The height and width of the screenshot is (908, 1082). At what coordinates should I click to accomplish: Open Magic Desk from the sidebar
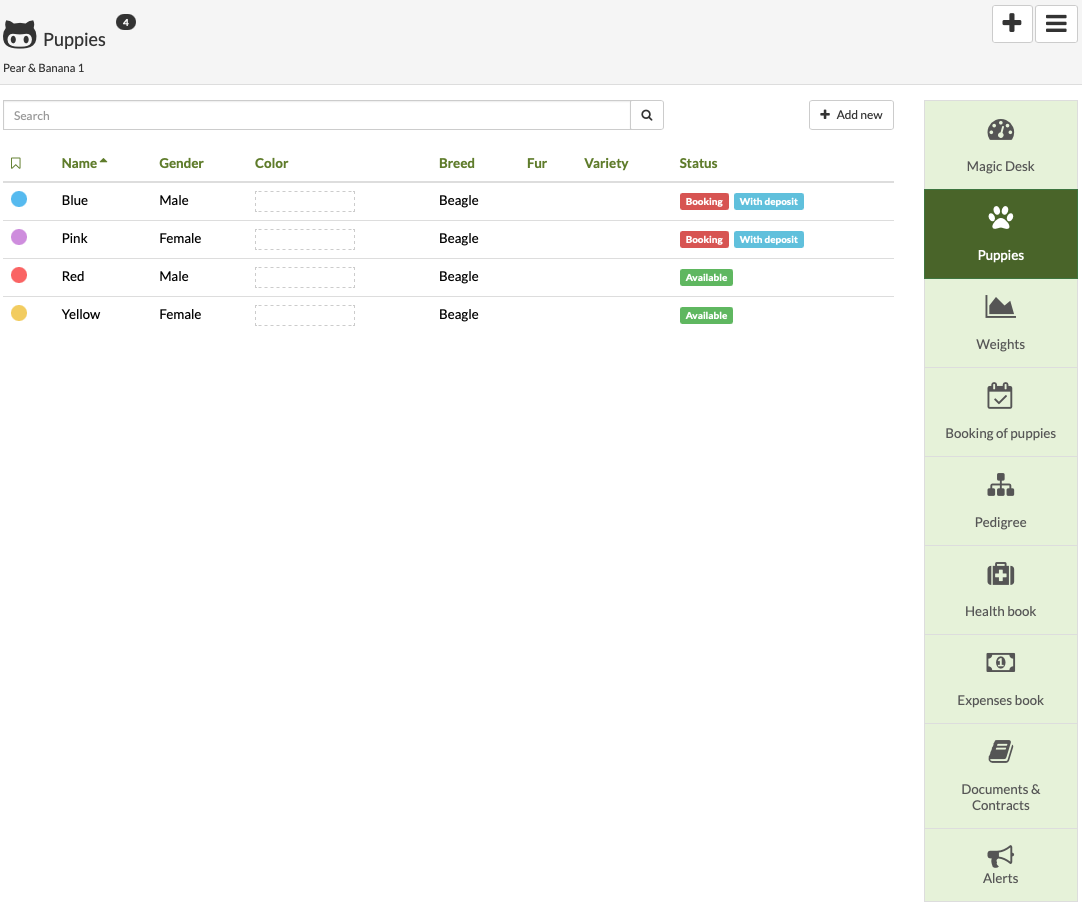pos(1000,145)
